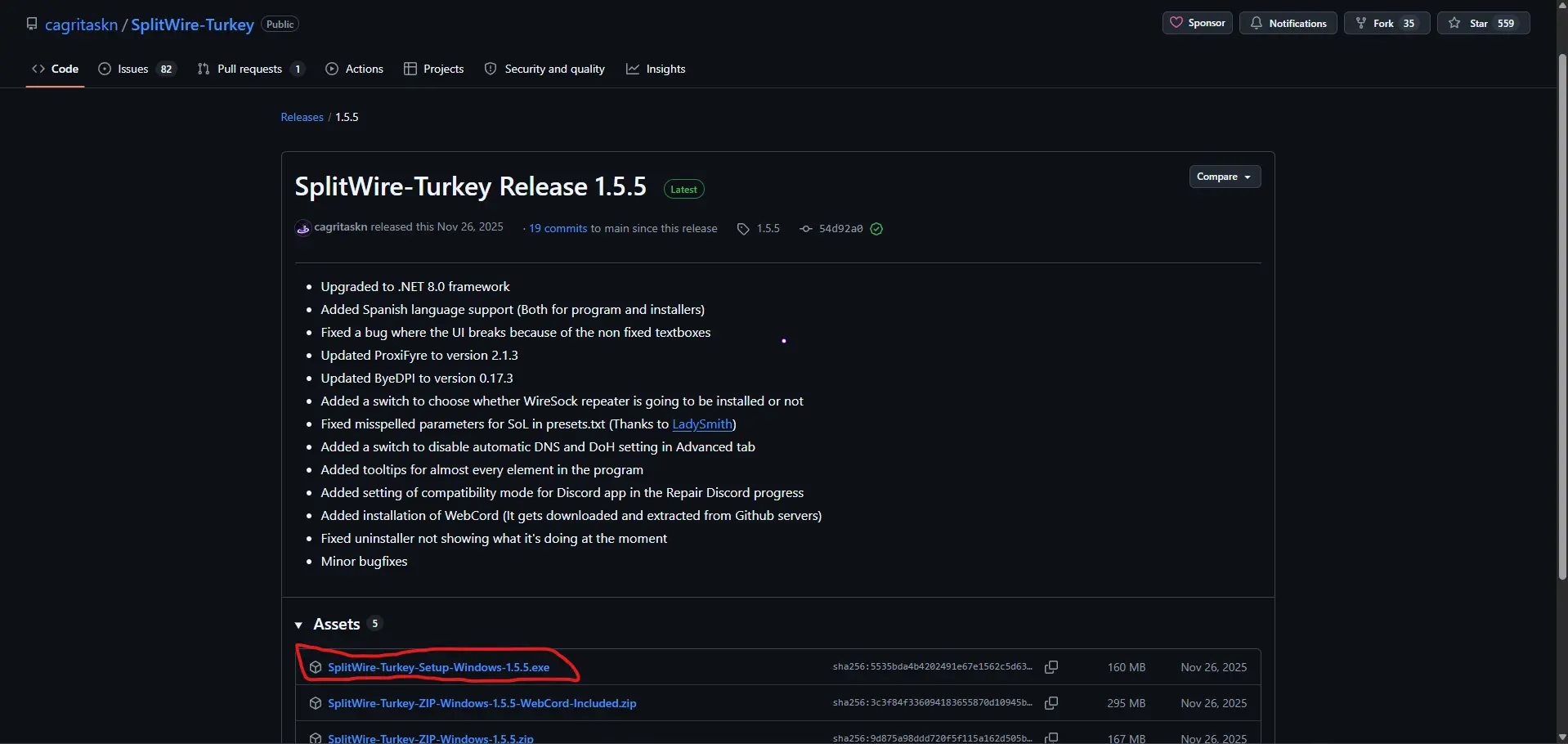Click the fork count 35
The image size is (1568, 744).
pyautogui.click(x=1409, y=24)
